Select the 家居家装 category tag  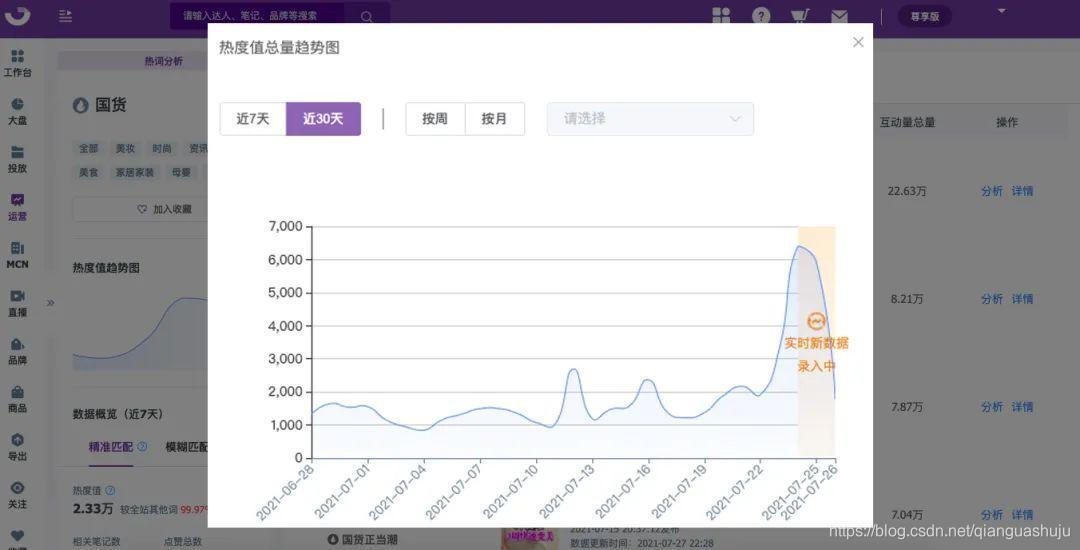point(135,173)
